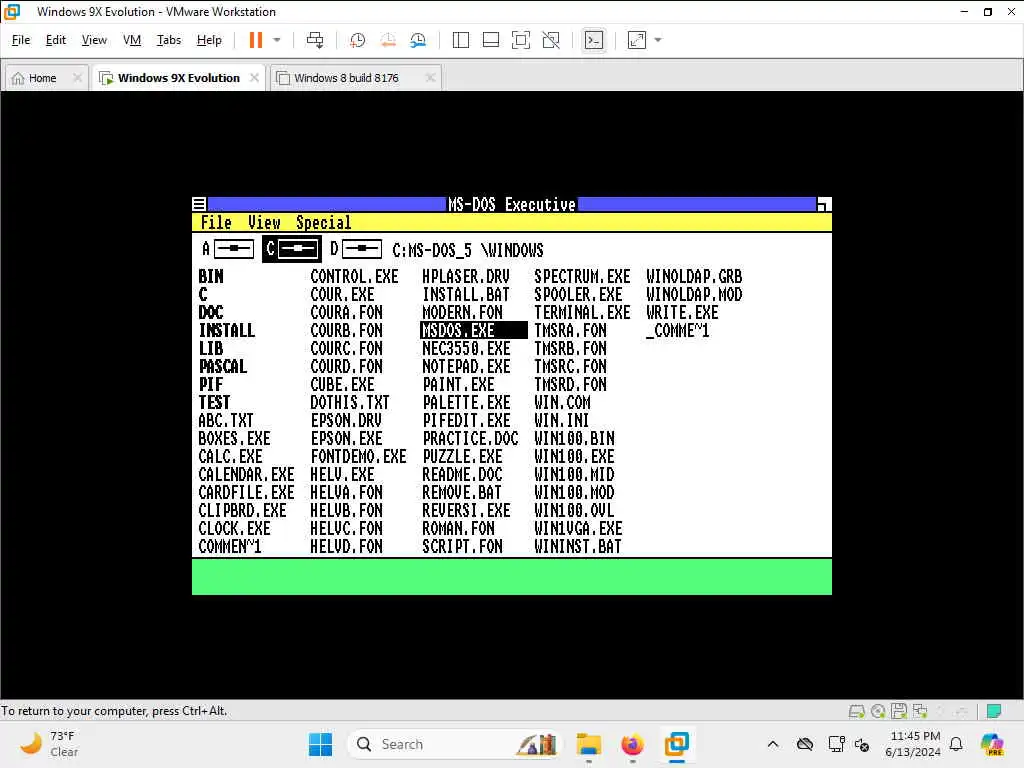The width and height of the screenshot is (1024, 768).
Task: Open the snapshot manager
Action: [x=418, y=40]
